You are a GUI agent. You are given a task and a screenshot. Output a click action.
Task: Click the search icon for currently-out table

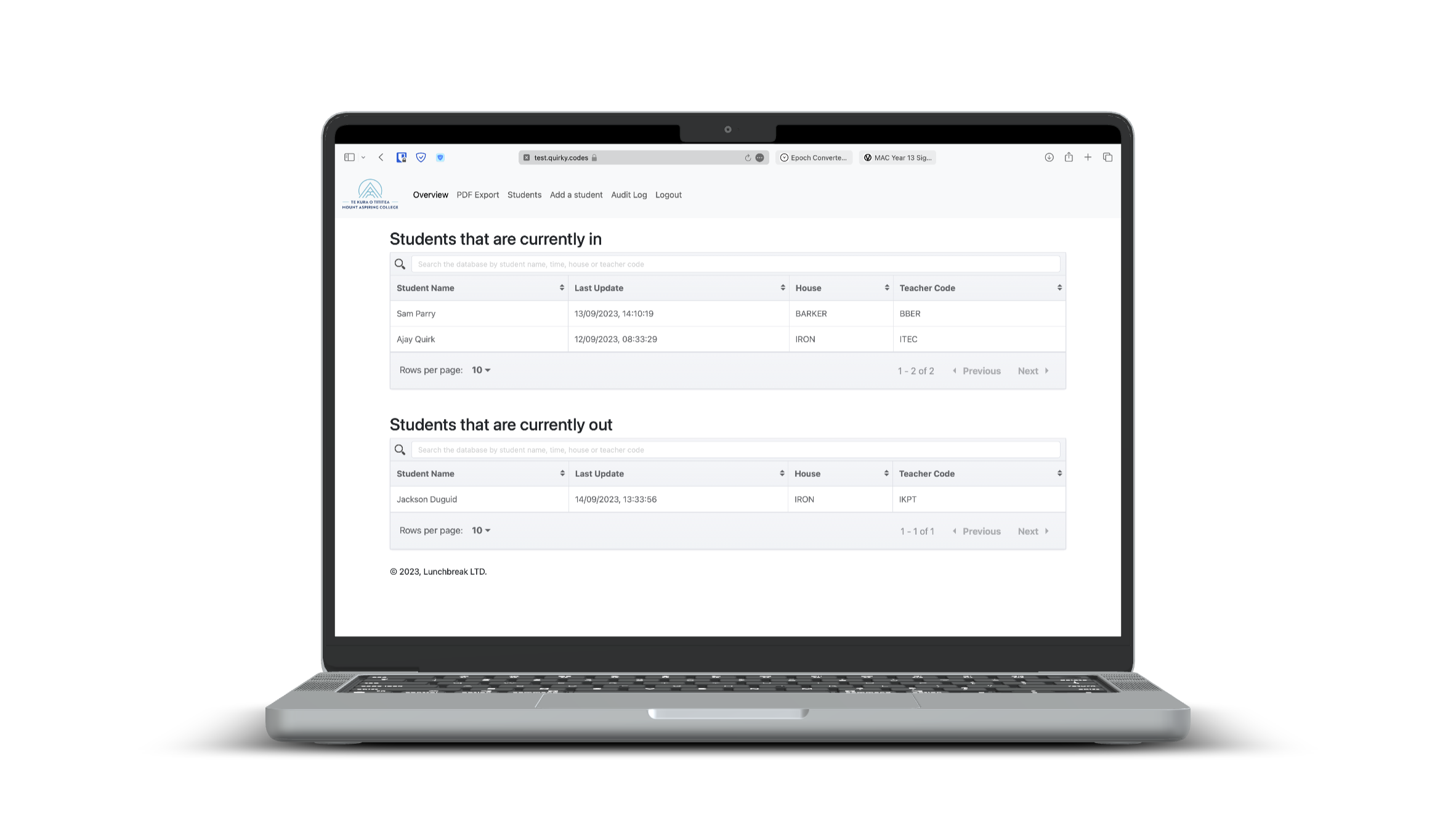coord(400,449)
